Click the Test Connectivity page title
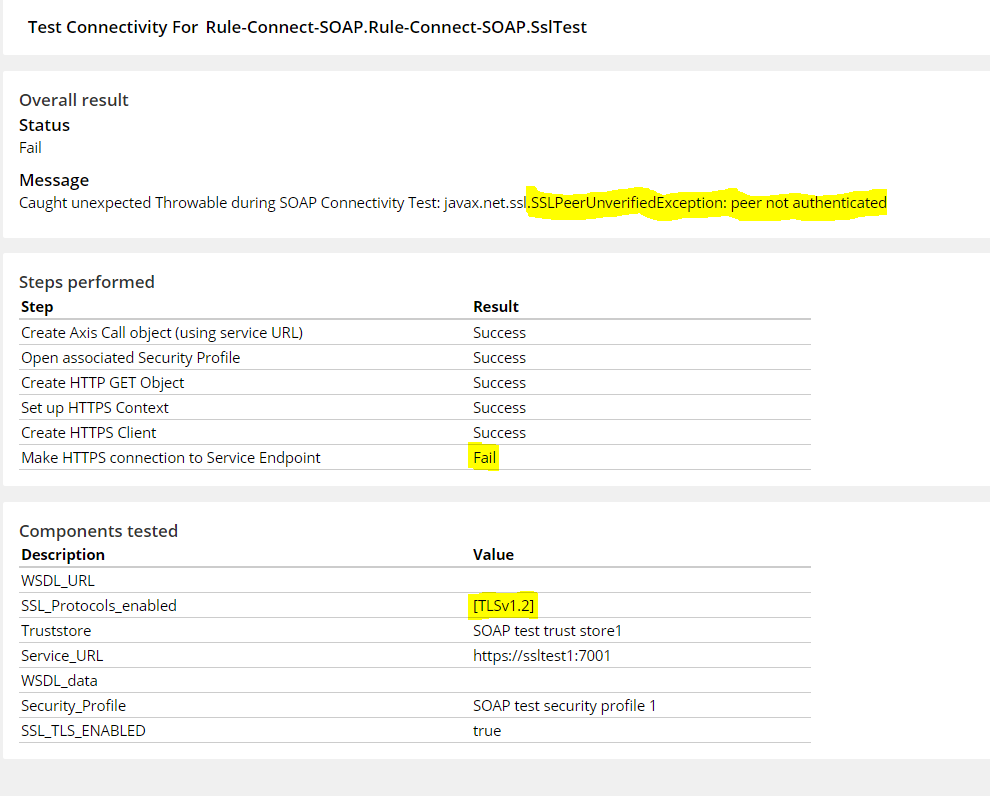This screenshot has width=990, height=796. point(307,27)
